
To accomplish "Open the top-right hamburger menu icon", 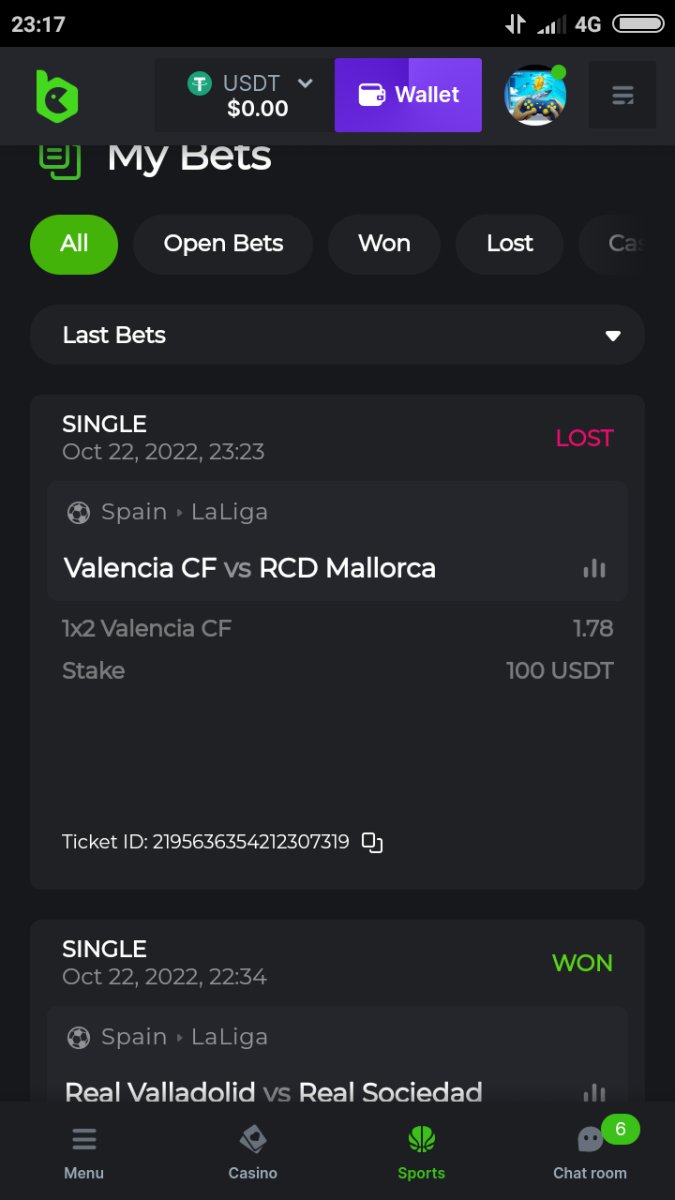I will tap(622, 96).
